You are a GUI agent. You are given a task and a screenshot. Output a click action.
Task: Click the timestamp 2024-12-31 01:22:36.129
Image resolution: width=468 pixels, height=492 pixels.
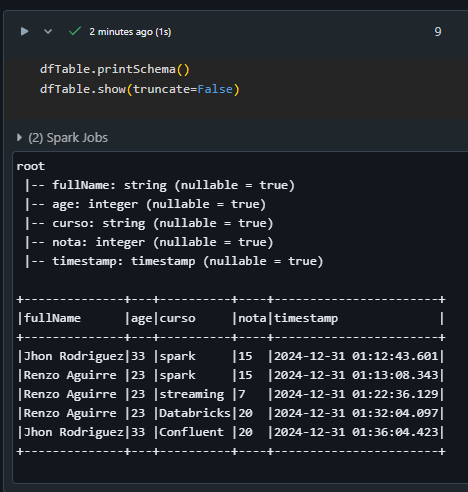(356, 394)
